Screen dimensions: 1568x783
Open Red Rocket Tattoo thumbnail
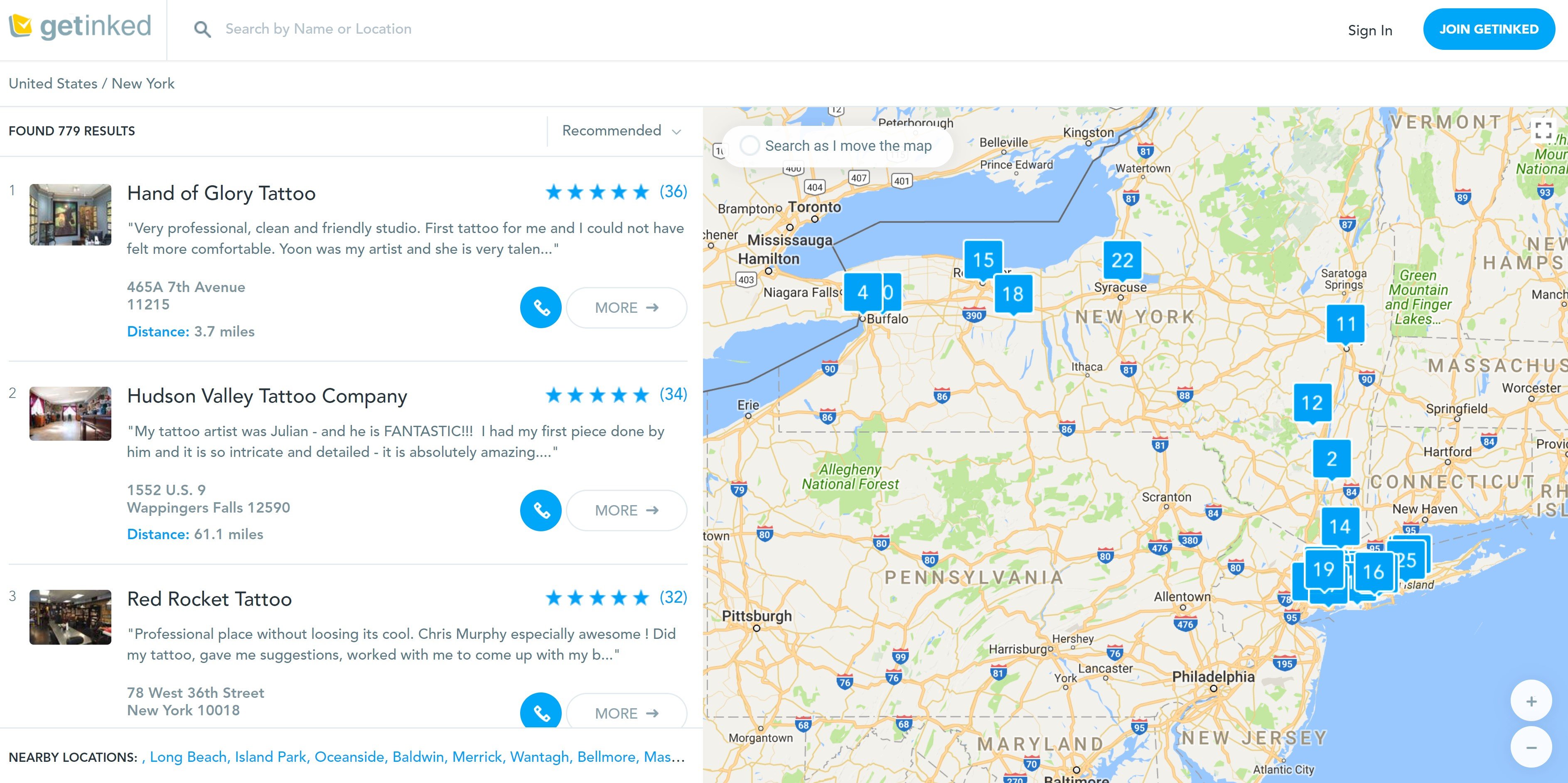pos(70,617)
